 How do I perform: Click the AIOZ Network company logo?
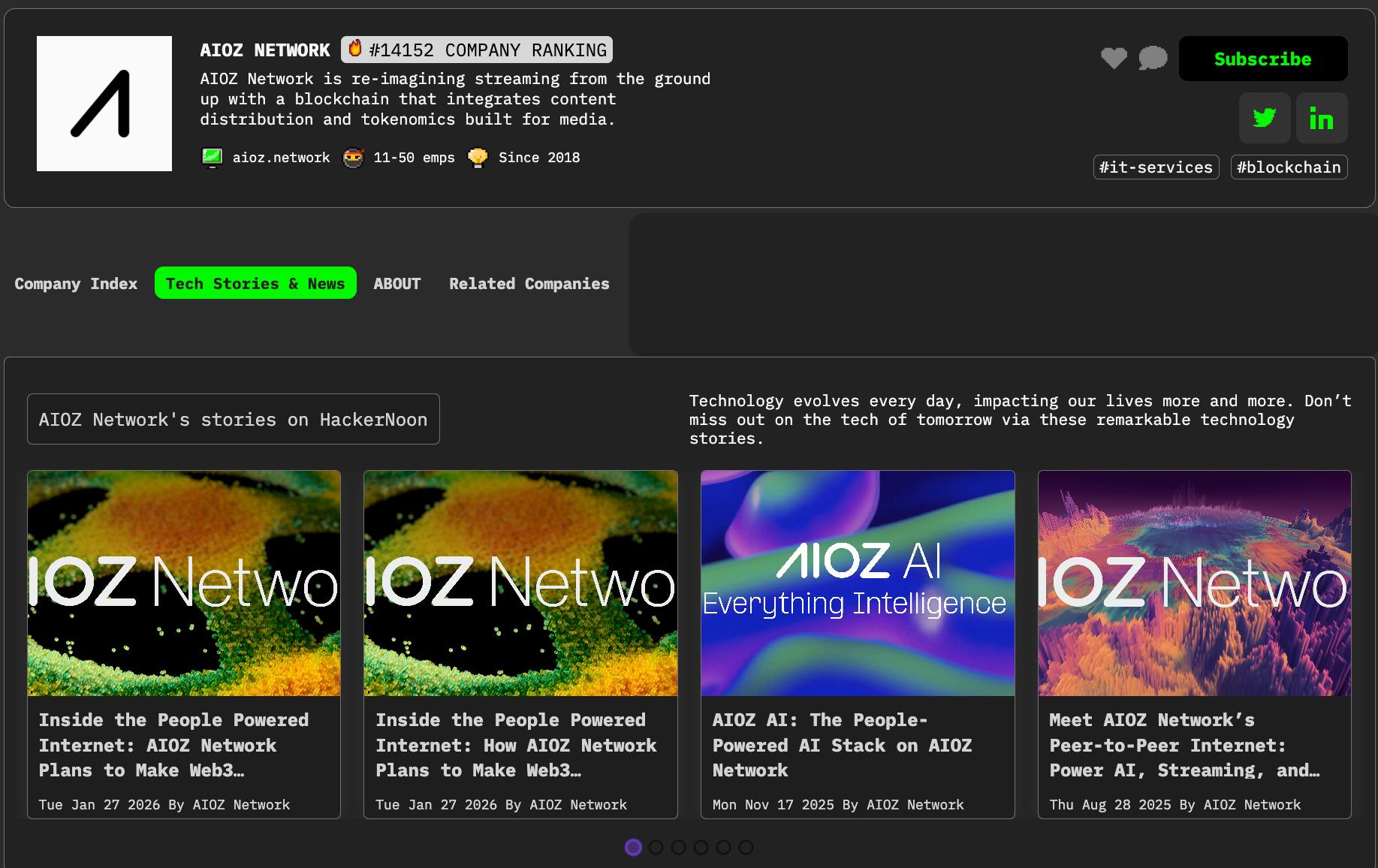tap(104, 104)
